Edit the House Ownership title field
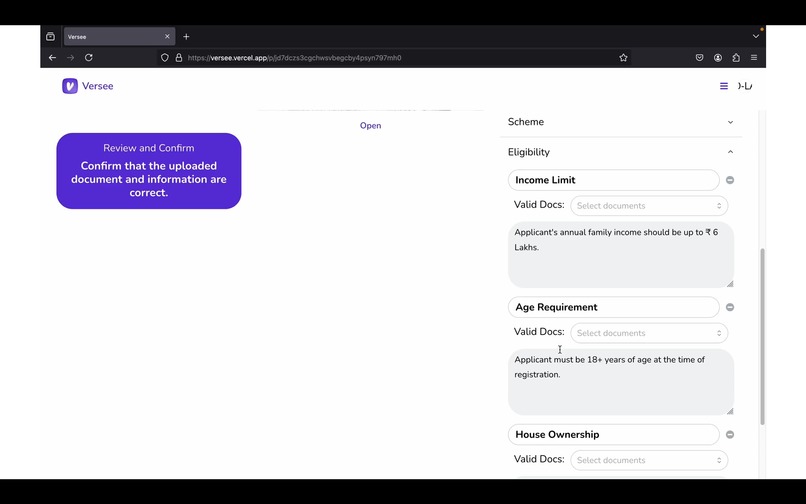 point(614,435)
